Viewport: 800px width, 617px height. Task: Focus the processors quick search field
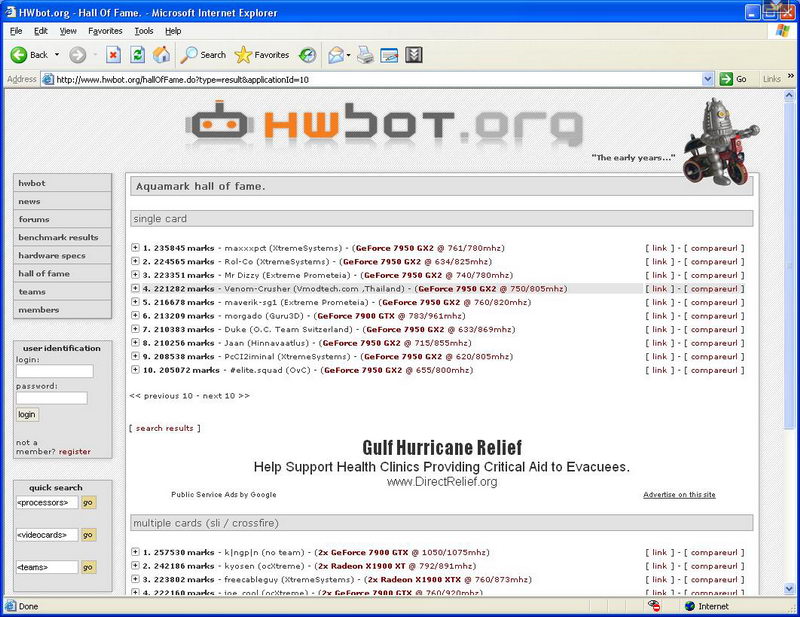pyautogui.click(x=47, y=503)
